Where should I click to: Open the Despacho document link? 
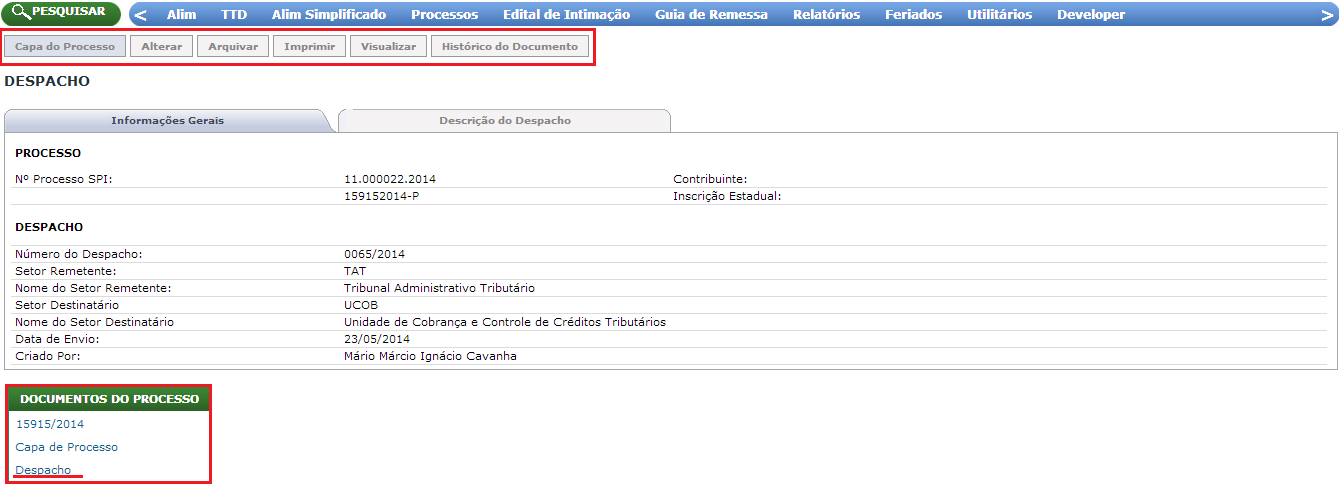pyautogui.click(x=44, y=470)
